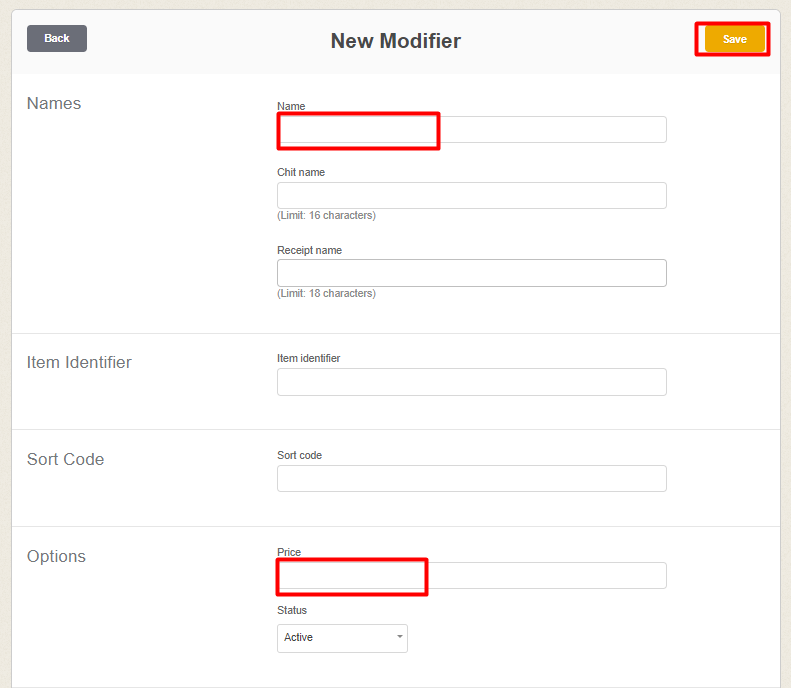
Task: Open the Status dropdown showing Active
Action: (342, 638)
